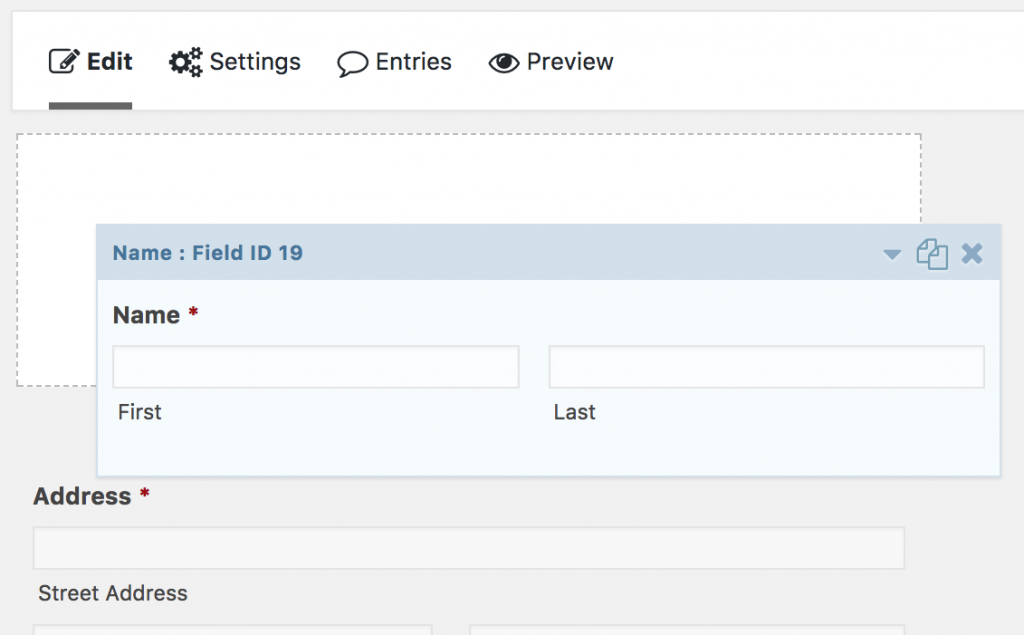Click the bold Name field label
Screen dimensions: 1024x635
point(146,315)
